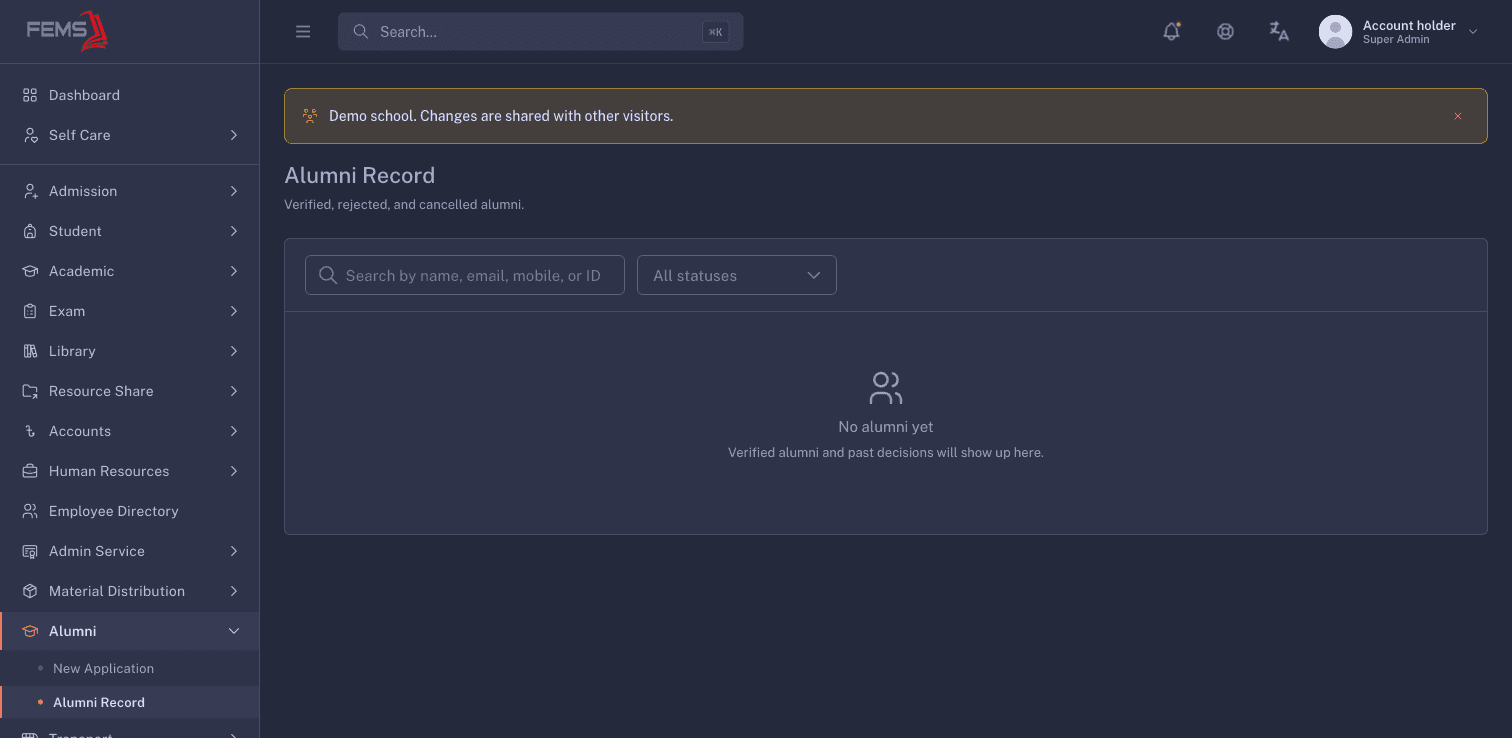Expand the Human Resources chevron
Screen dimensions: 1512x738
(234, 471)
